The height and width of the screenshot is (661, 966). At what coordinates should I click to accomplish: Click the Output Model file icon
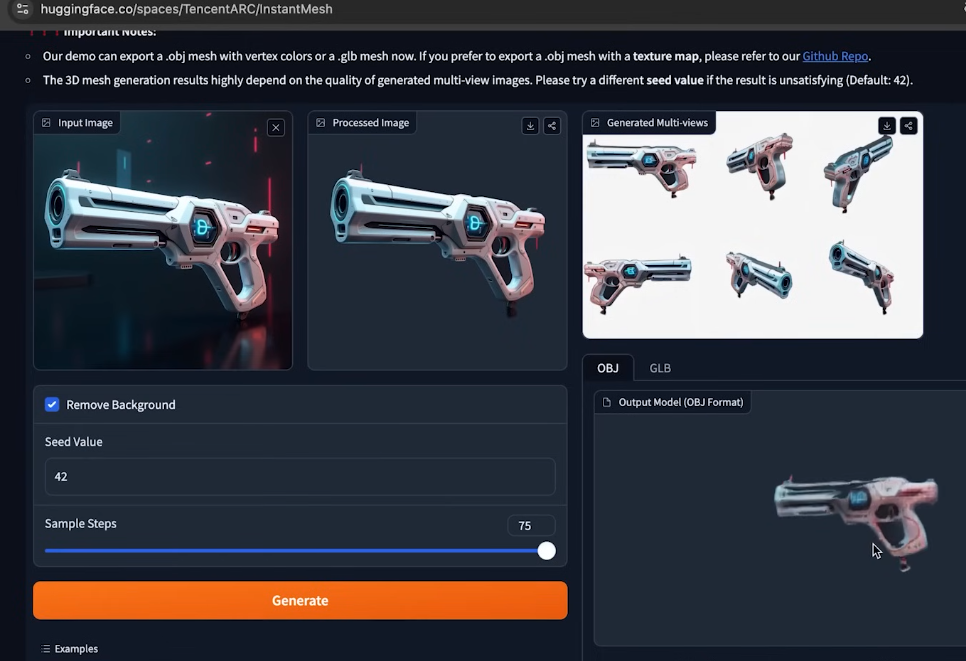coord(607,402)
